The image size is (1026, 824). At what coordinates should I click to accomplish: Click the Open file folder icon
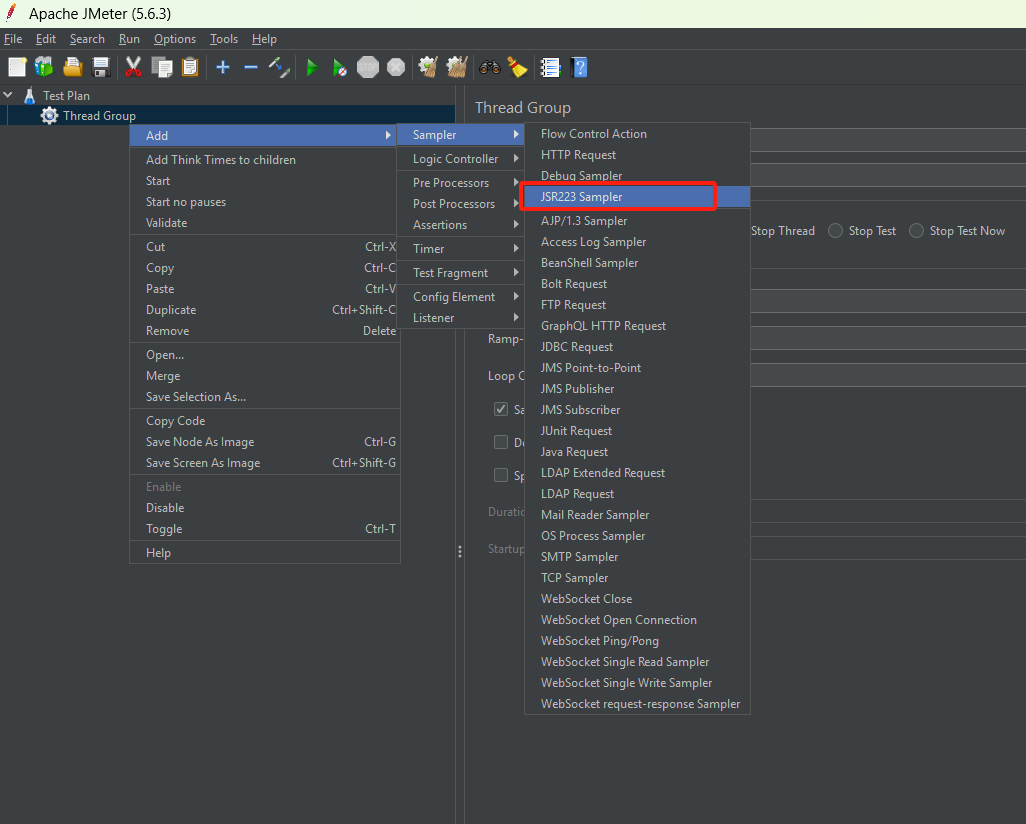coord(73,67)
